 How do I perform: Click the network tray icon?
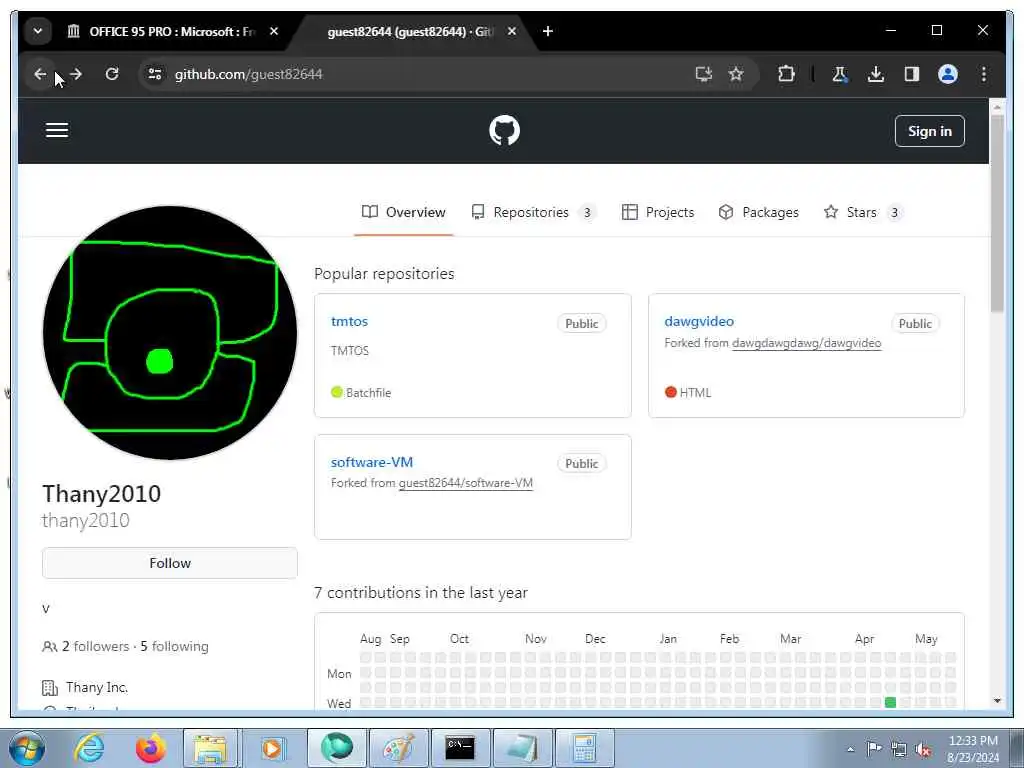point(899,749)
